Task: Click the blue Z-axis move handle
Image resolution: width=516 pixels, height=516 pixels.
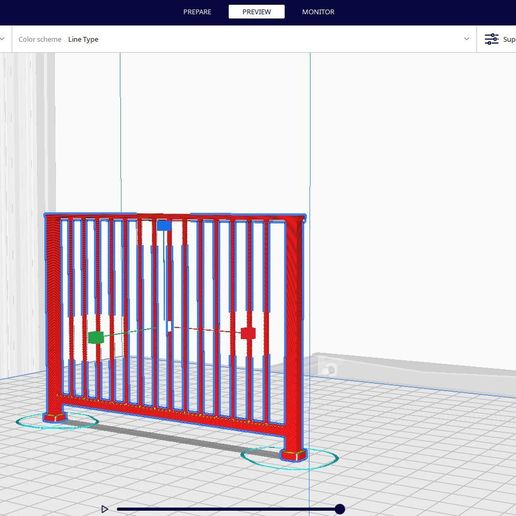Action: (164, 226)
